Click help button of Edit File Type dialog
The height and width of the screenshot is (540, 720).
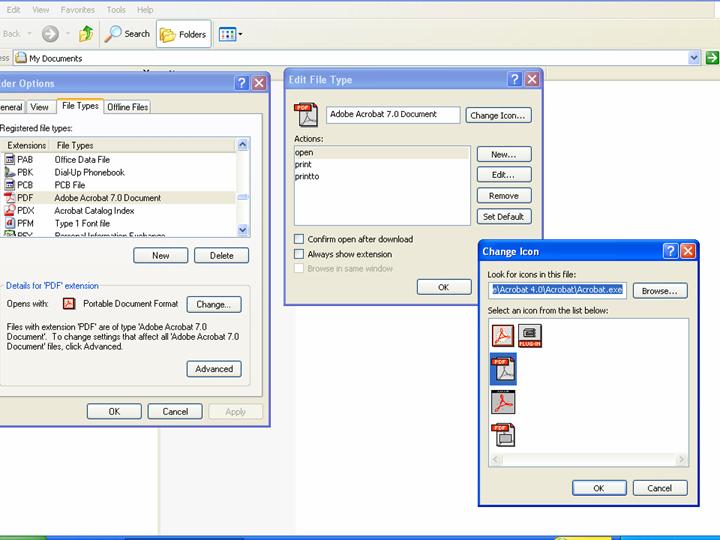pyautogui.click(x=515, y=79)
